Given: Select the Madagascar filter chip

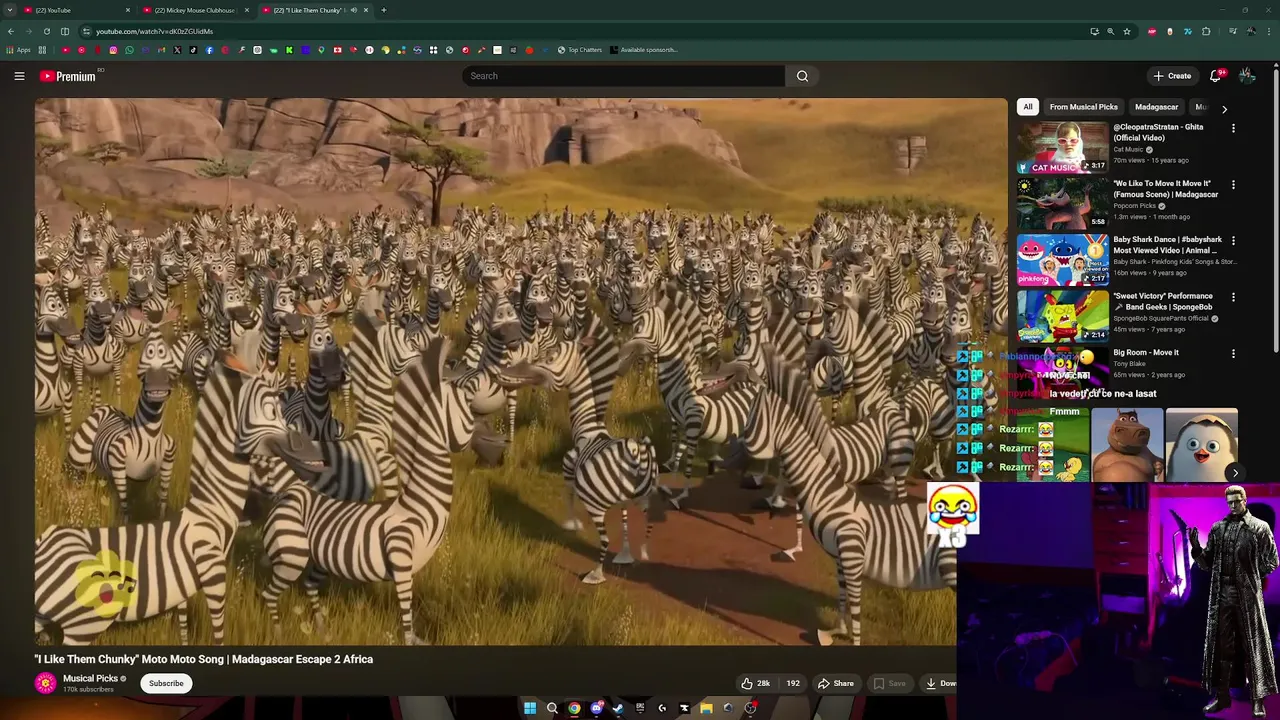Looking at the screenshot, I should 1156,107.
